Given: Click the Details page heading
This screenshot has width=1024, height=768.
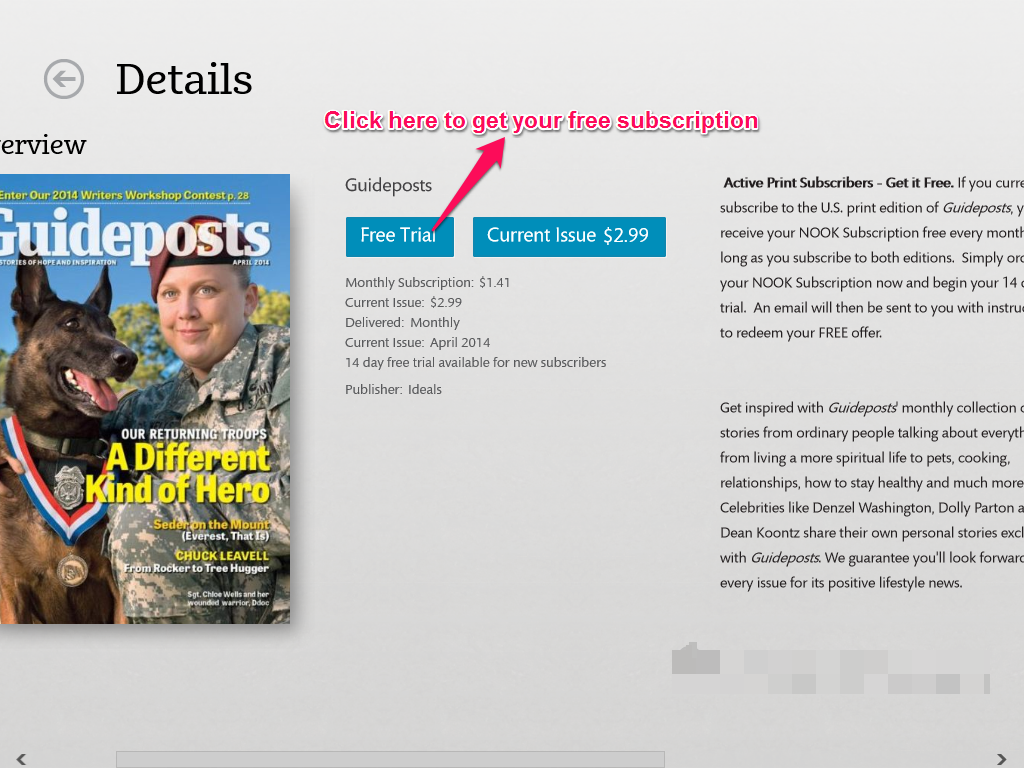Looking at the screenshot, I should 184,80.
